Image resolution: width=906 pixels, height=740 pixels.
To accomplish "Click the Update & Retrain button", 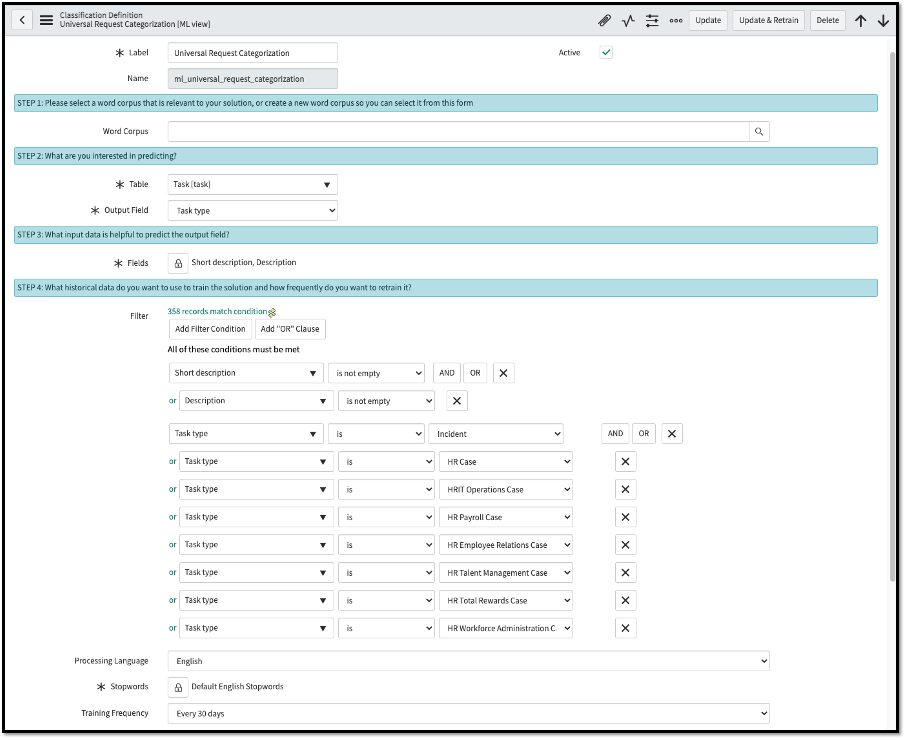I will pyautogui.click(x=767, y=20).
